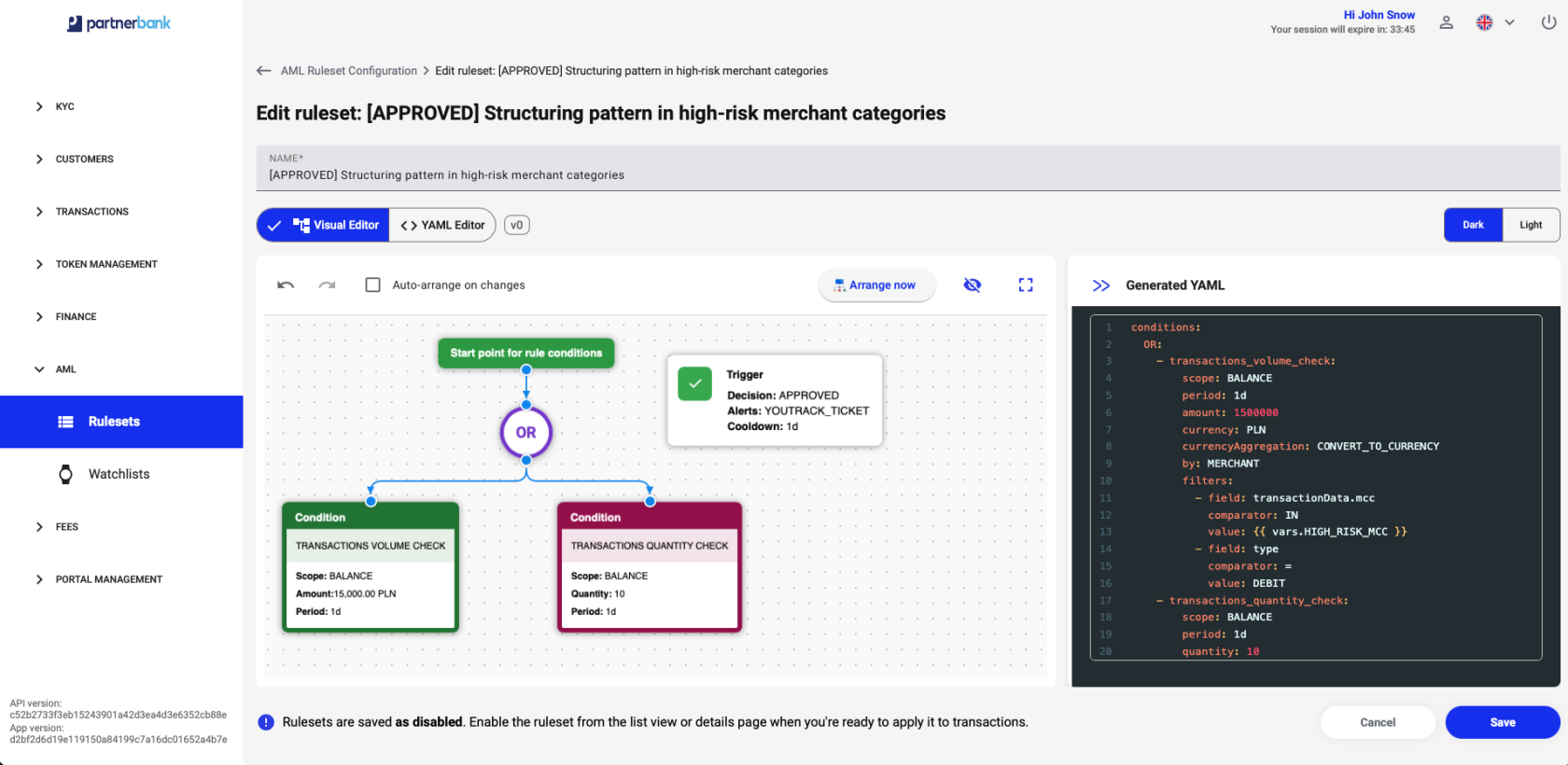Screen dimensions: 1568x765
Task: Open user profile icon
Action: [x=1446, y=22]
